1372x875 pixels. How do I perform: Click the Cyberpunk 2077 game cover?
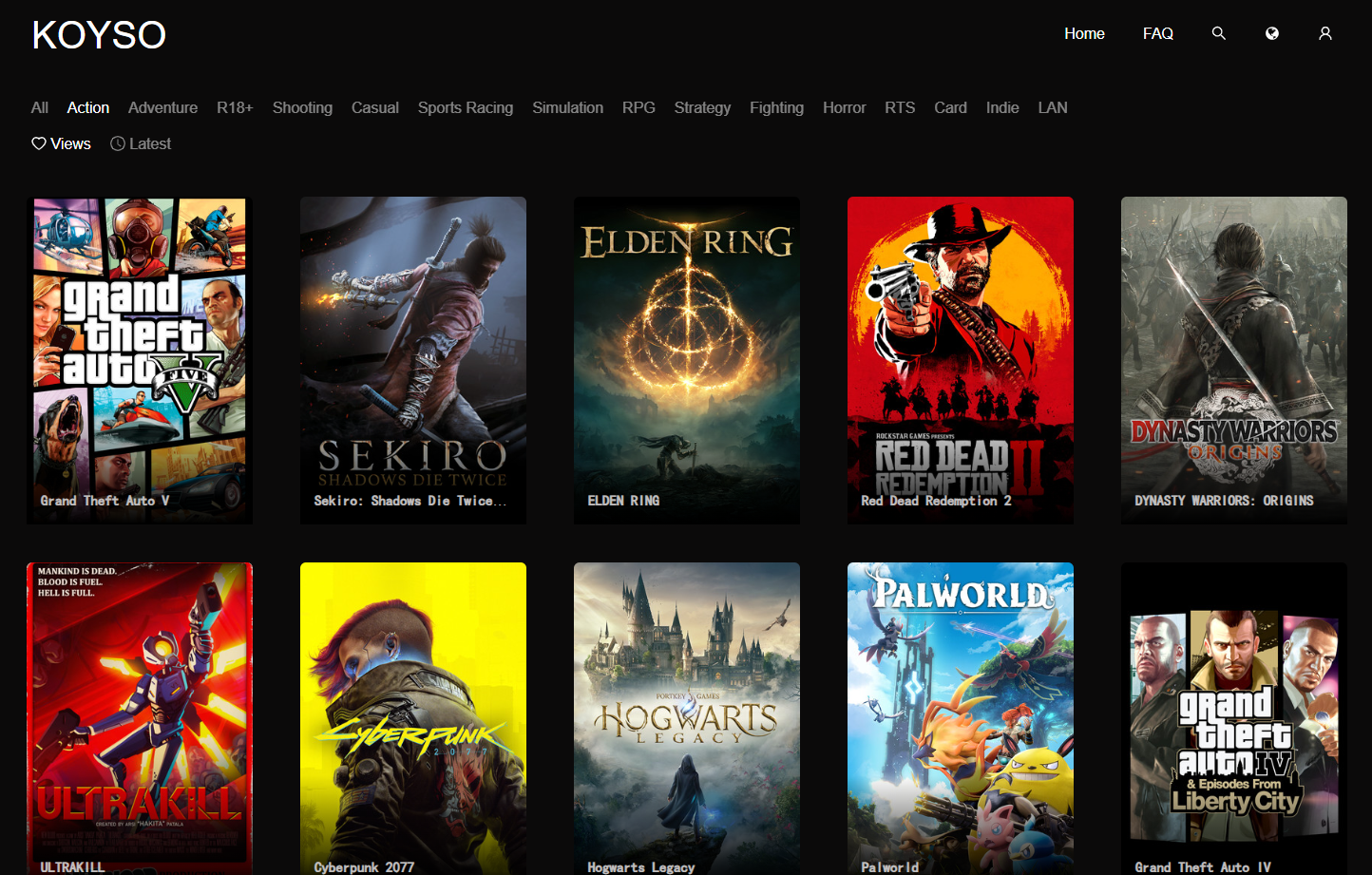413,717
